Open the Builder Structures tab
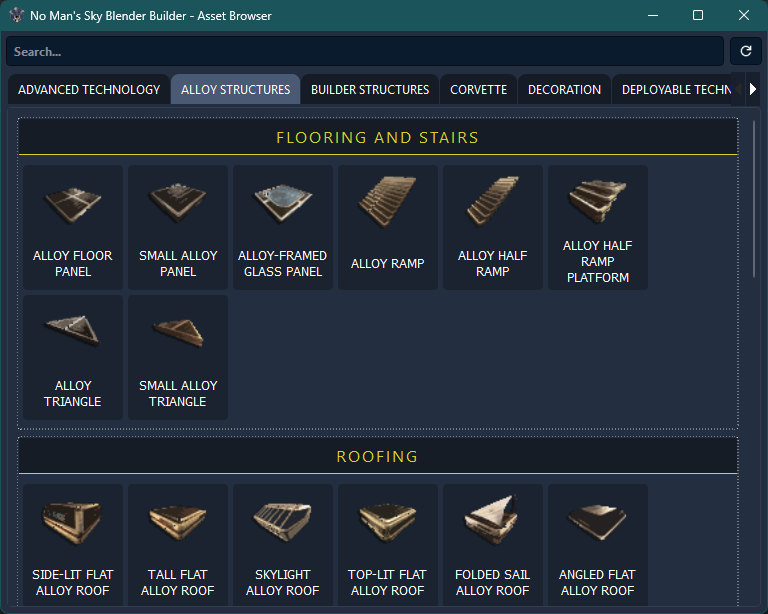 coord(370,90)
